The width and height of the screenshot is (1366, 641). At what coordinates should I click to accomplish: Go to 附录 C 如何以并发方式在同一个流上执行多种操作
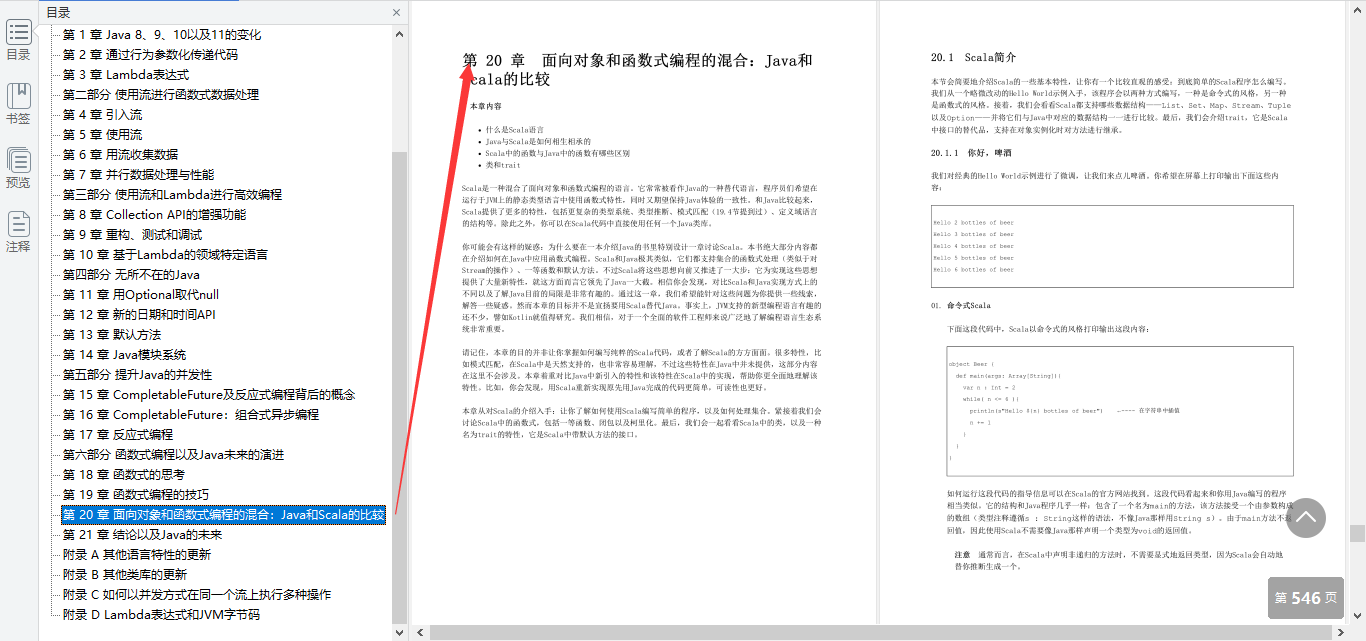pos(197,594)
